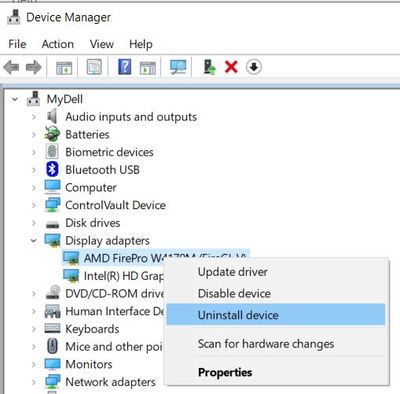Click the Display adapters category icon
400x394 pixels.
point(52,240)
